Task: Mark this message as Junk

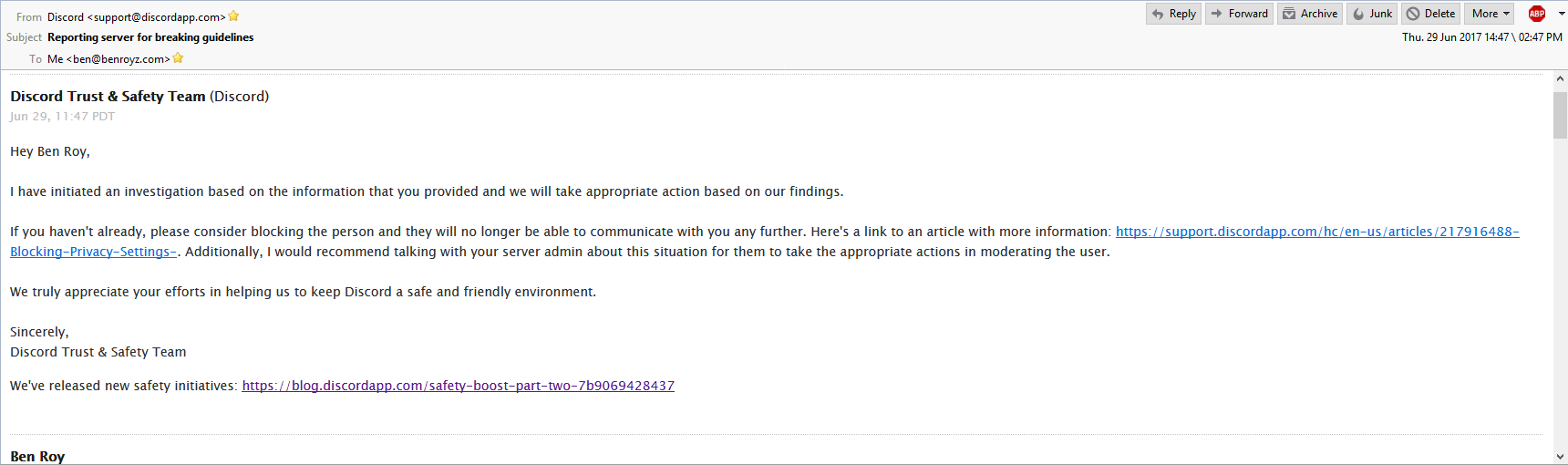Action: pos(1372,14)
